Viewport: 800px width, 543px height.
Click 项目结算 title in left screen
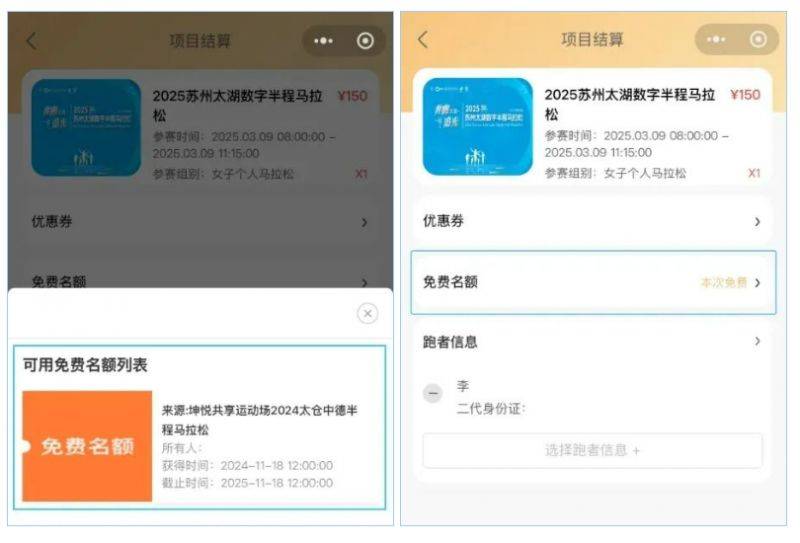coord(200,41)
